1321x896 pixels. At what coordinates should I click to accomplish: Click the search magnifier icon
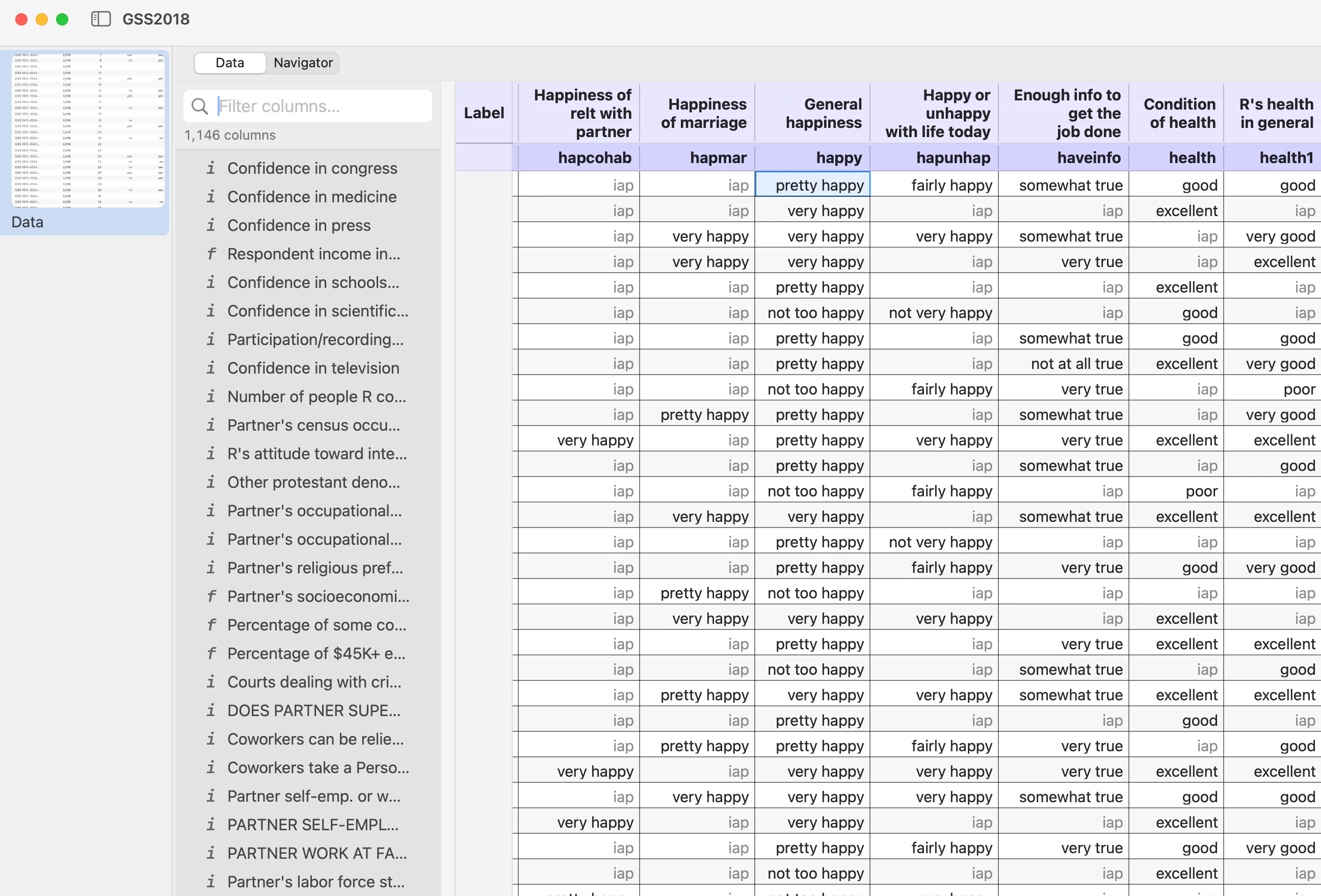[199, 107]
